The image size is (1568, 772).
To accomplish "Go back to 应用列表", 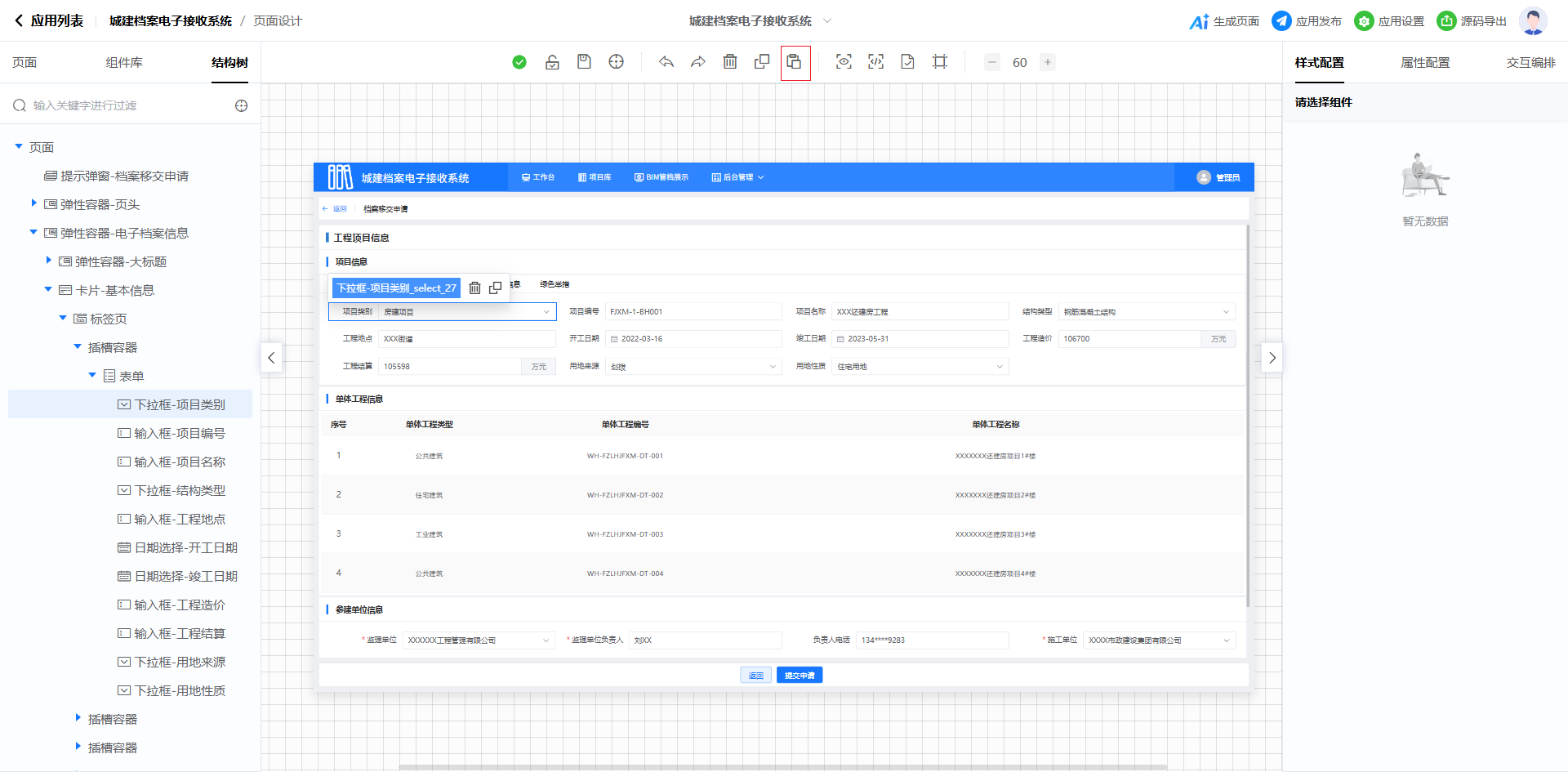I will pyautogui.click(x=49, y=21).
